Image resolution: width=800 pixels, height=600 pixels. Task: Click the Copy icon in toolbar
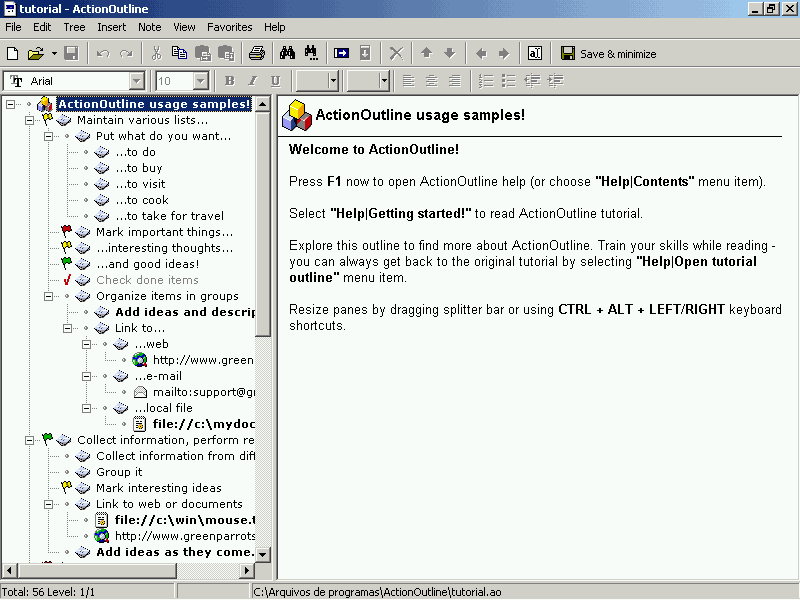coord(179,53)
